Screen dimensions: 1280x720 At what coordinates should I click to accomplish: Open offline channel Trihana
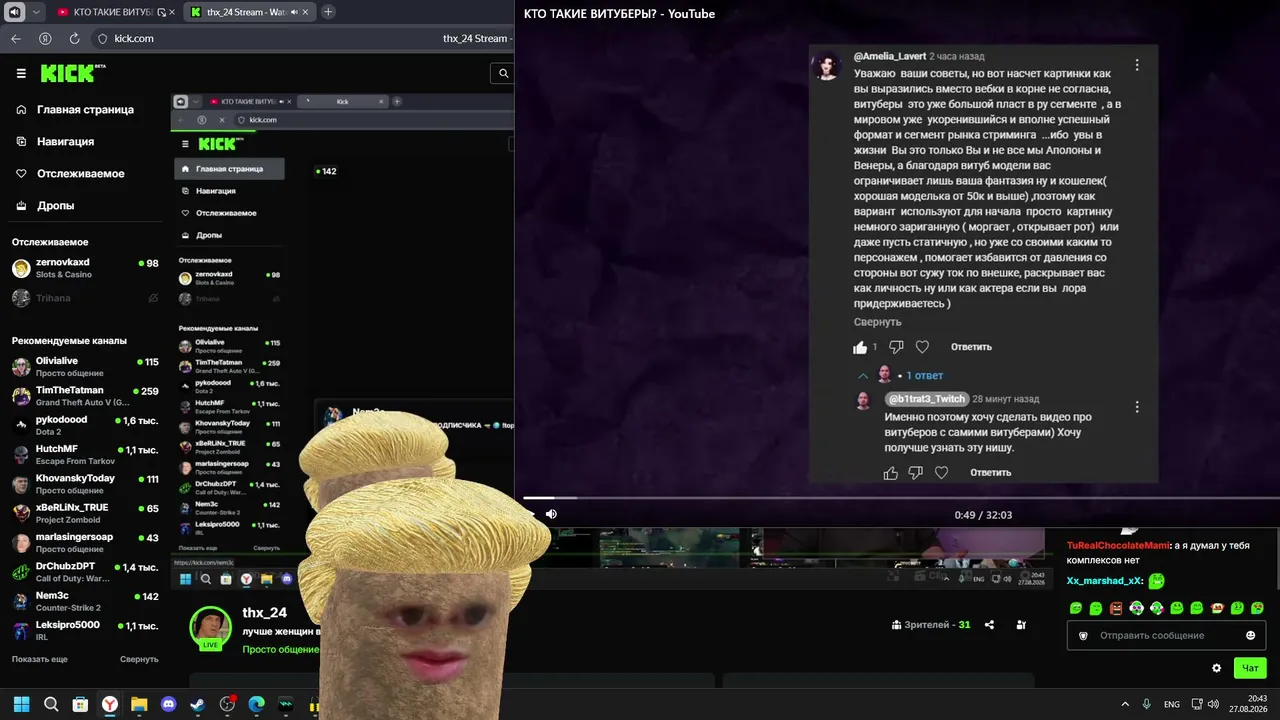(x=85, y=298)
